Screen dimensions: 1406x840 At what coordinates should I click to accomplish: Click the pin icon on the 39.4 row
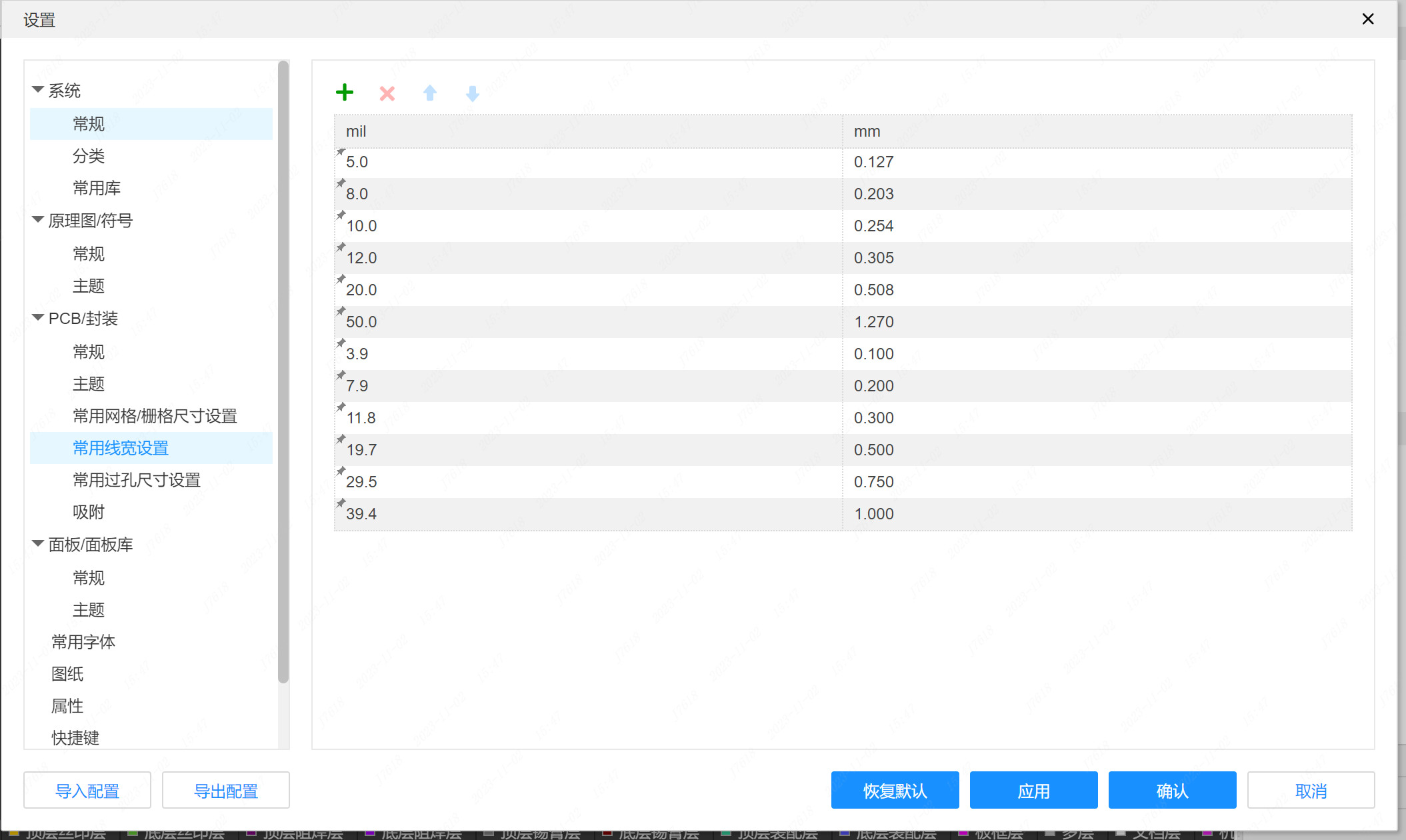point(341,503)
